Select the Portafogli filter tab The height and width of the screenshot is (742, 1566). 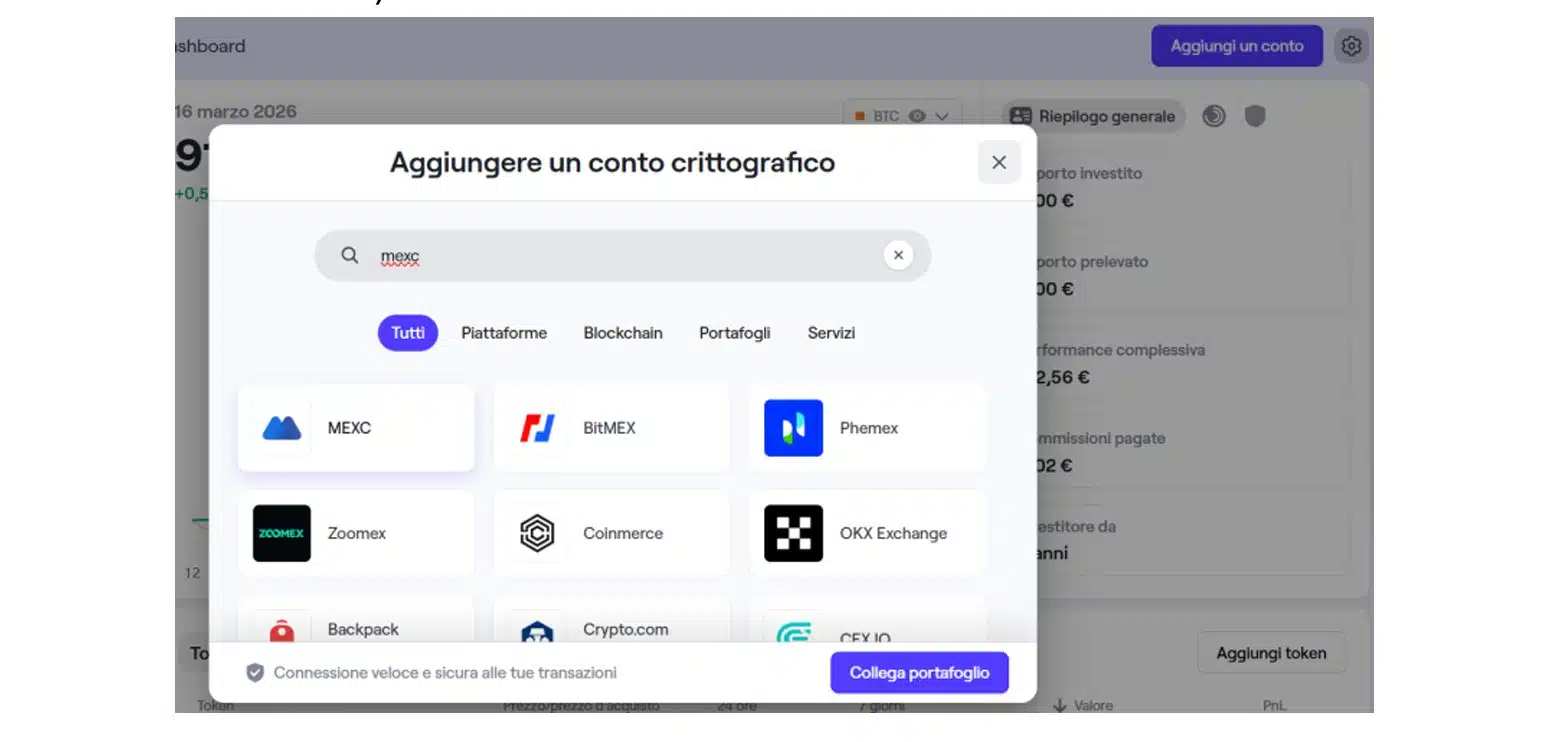[x=734, y=333]
